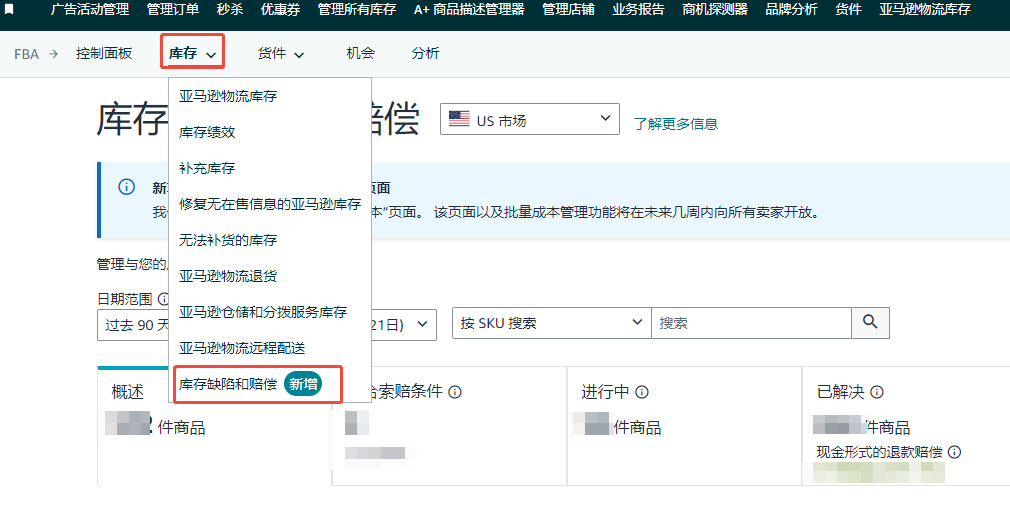Viewport: 1010px width, 506px height.
Task: Switch to the 概述 tab
Action: pyautogui.click(x=128, y=392)
